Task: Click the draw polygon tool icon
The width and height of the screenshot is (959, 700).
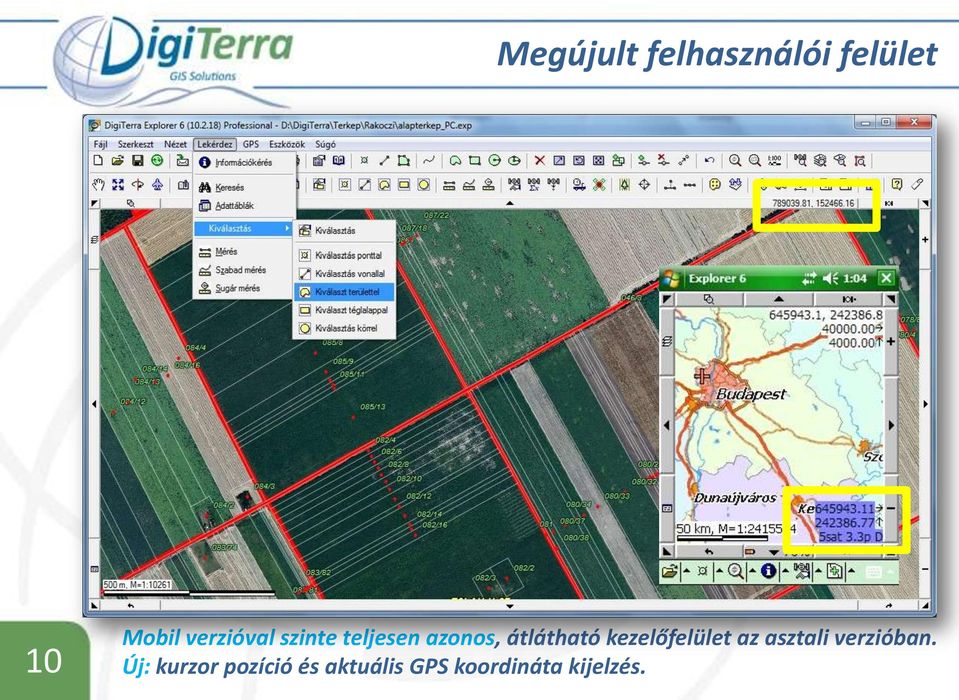Action: coord(404,161)
